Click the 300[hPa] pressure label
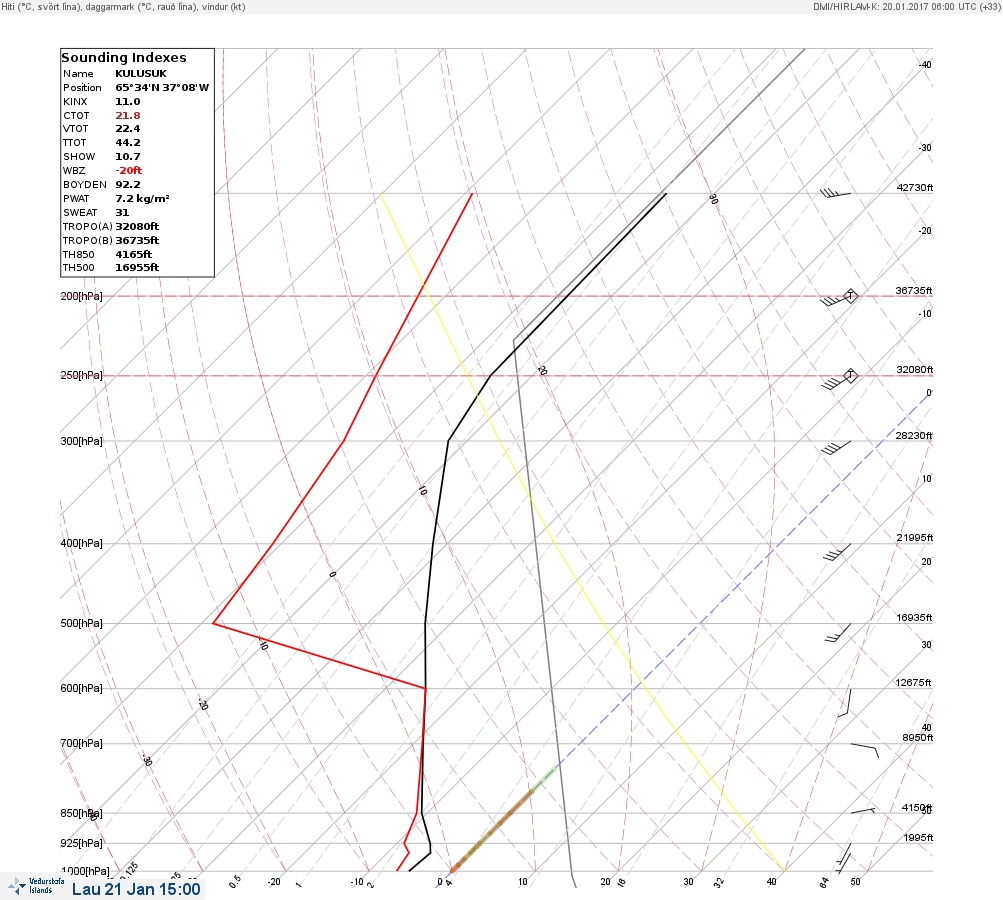The image size is (1003, 900). click(81, 441)
